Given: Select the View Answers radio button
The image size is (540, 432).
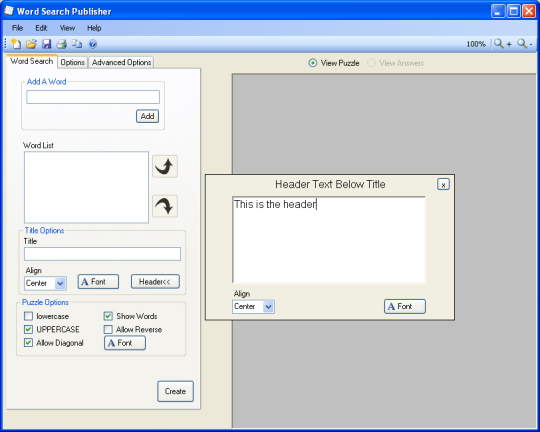Looking at the screenshot, I should click(x=371, y=63).
